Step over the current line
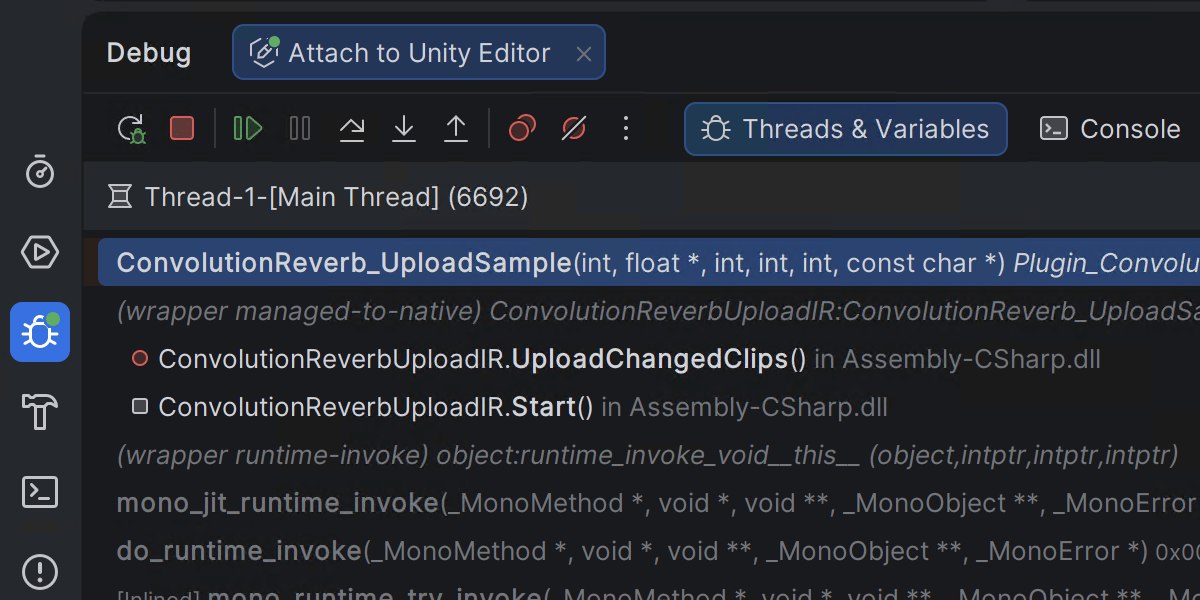Screen dimensions: 1200x600 coord(352,129)
